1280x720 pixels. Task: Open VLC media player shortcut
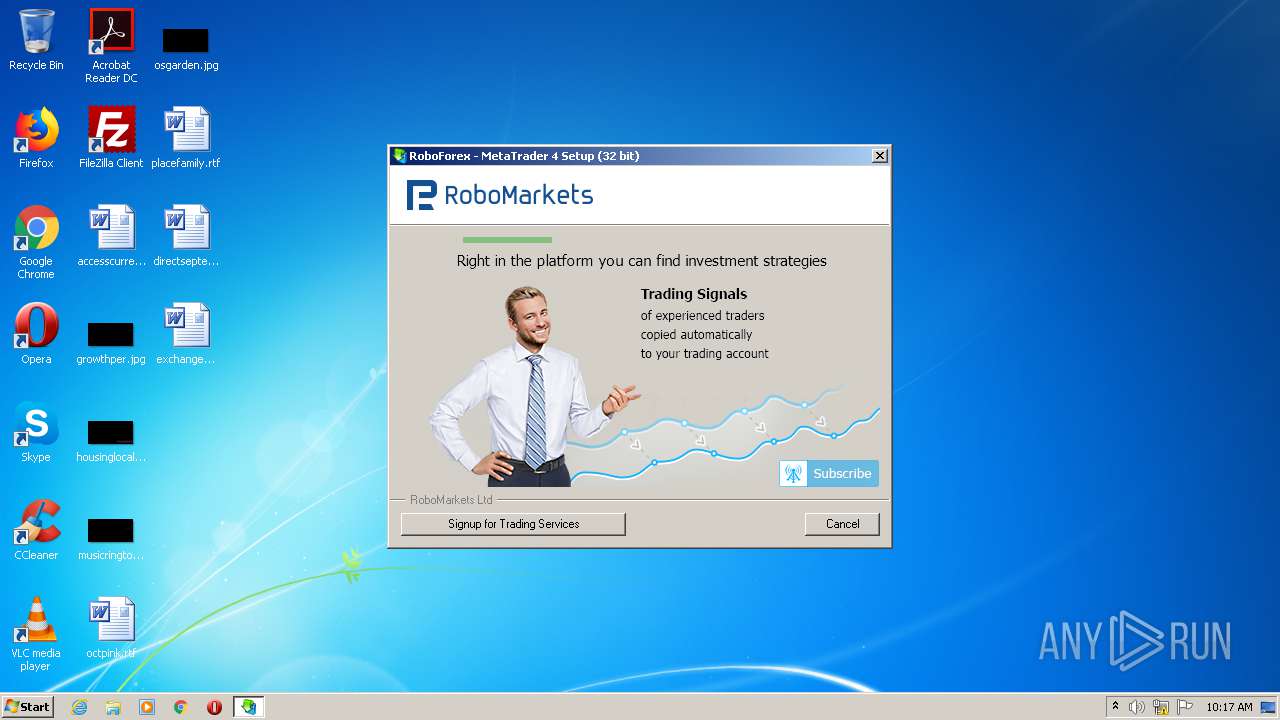[x=36, y=634]
